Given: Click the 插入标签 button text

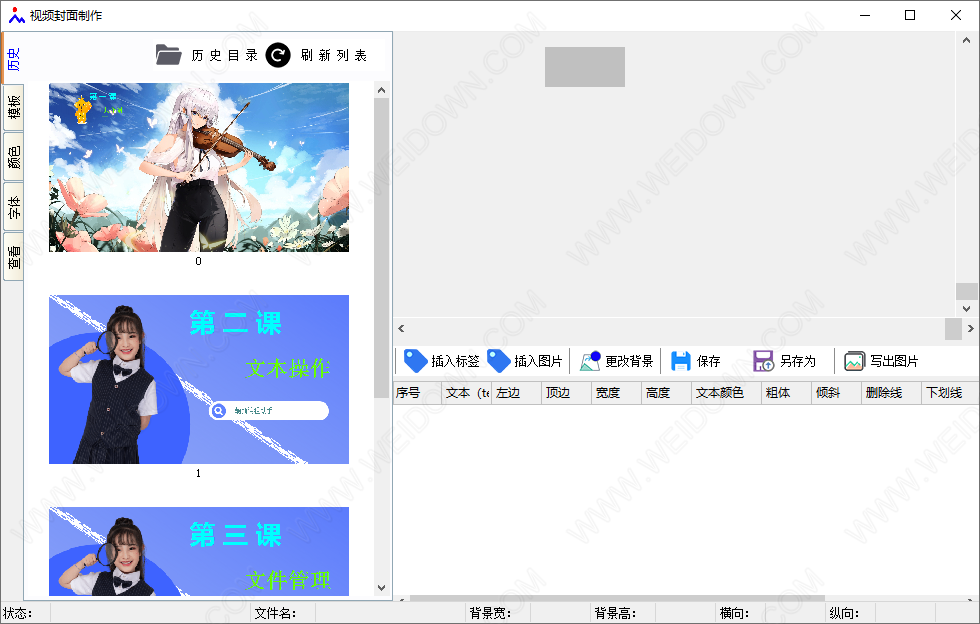Looking at the screenshot, I should click(455, 361).
